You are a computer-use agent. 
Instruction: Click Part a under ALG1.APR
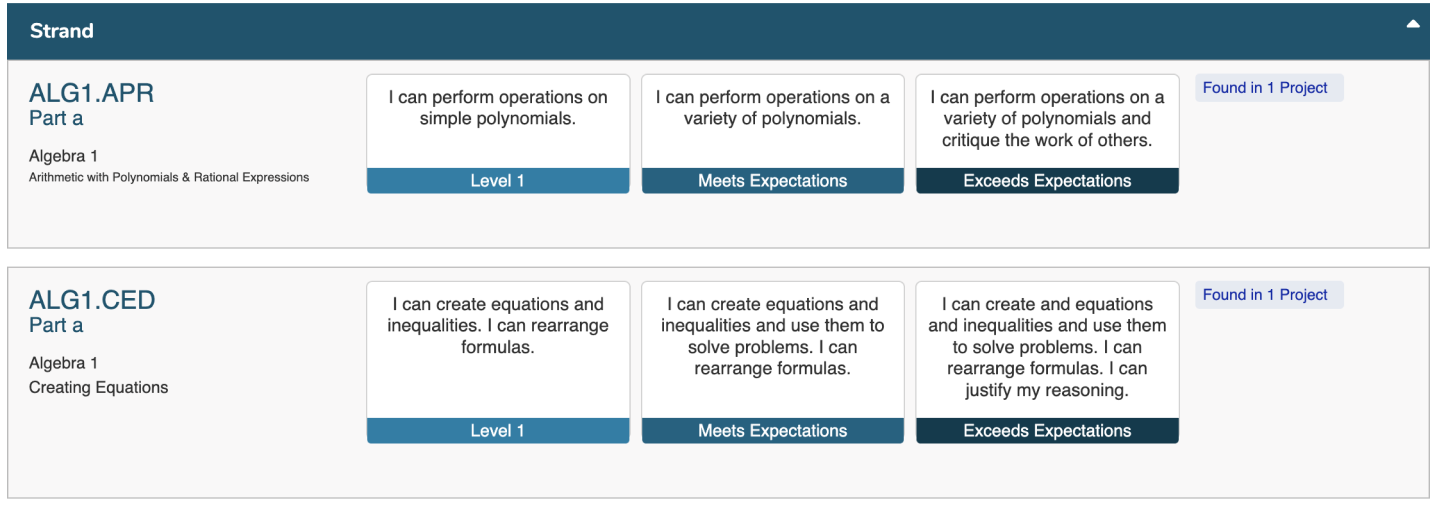pos(56,118)
